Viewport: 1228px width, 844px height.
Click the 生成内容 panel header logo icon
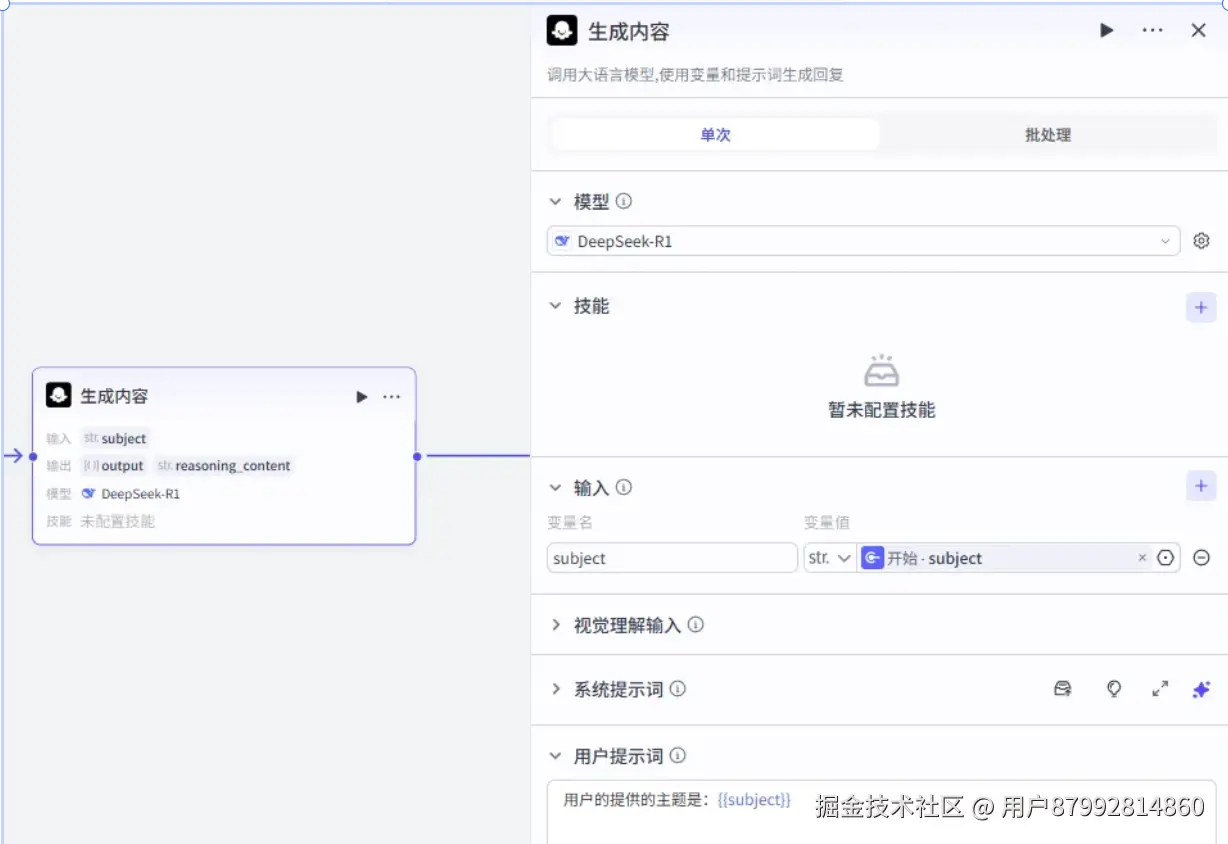pyautogui.click(x=562, y=31)
